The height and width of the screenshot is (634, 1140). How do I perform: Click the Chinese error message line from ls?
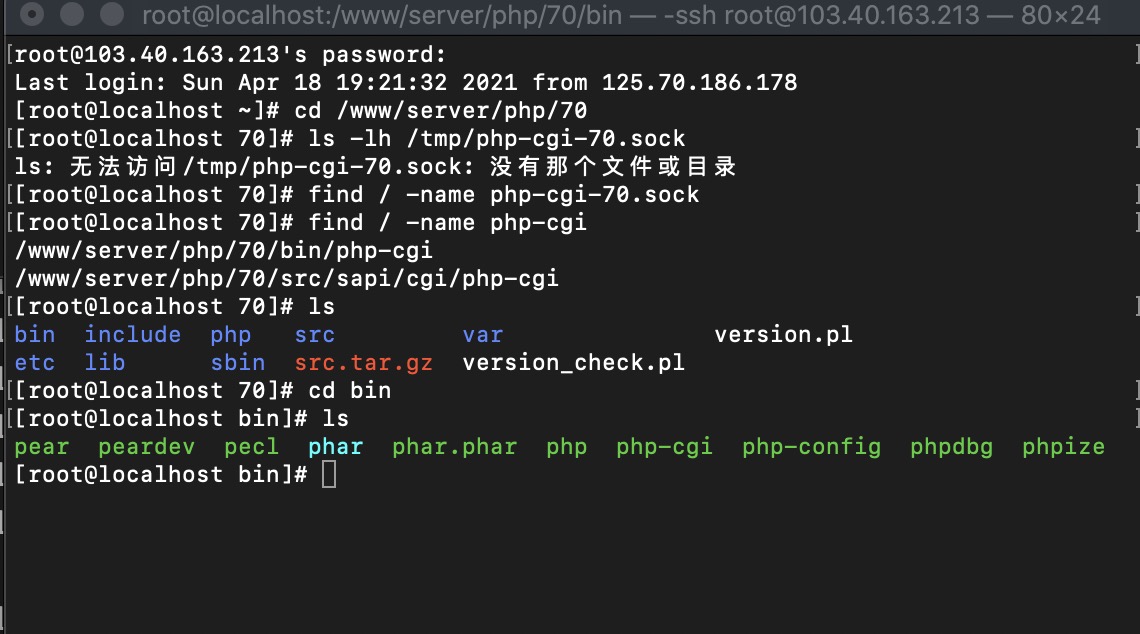(x=375, y=166)
